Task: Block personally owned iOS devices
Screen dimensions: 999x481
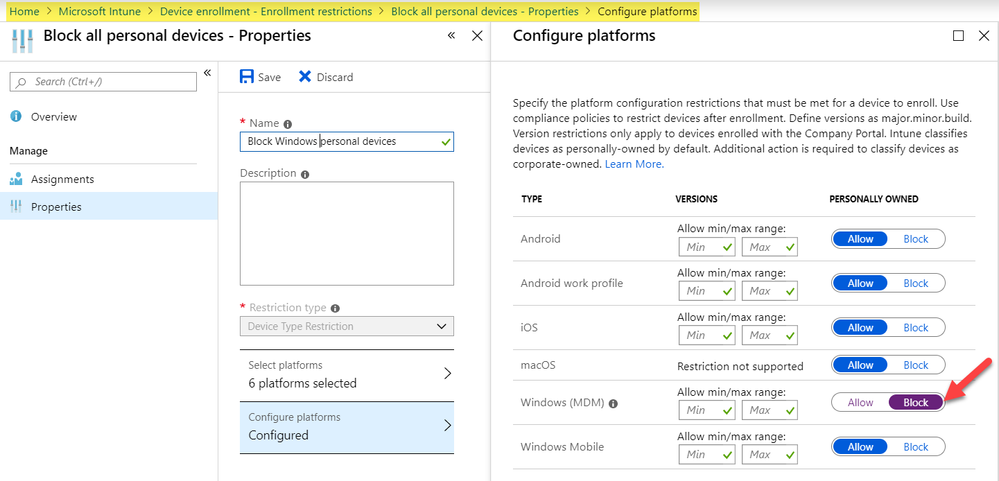Action: (x=915, y=327)
